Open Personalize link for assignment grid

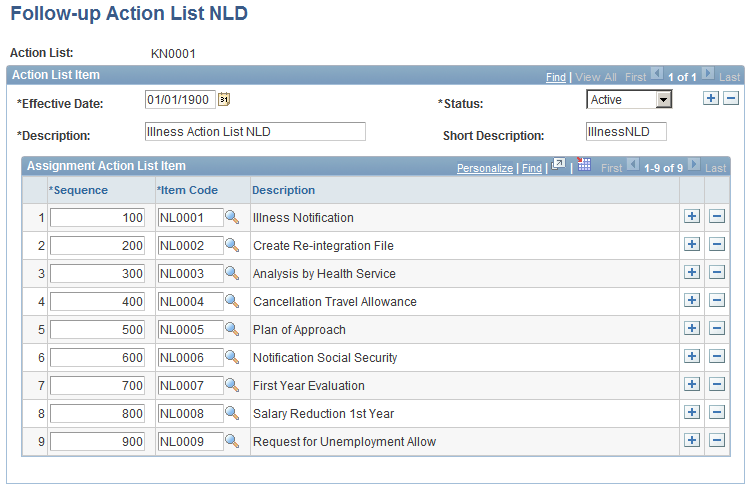[x=485, y=168]
